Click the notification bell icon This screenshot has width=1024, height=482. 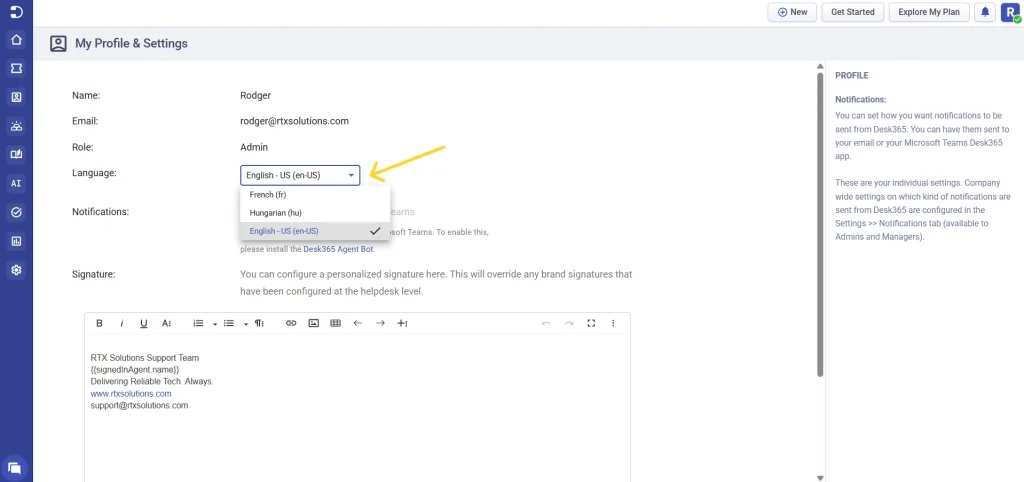[985, 12]
